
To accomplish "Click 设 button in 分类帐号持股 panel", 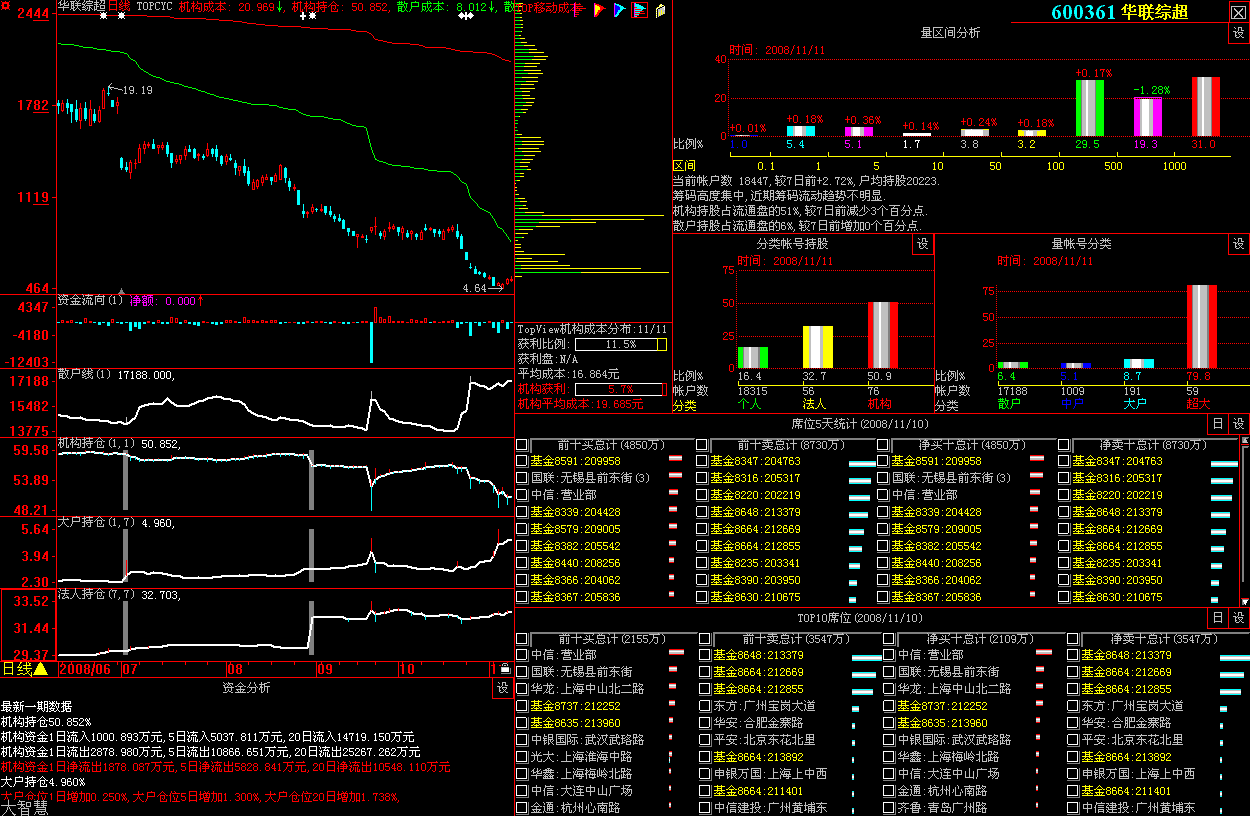I will (922, 244).
